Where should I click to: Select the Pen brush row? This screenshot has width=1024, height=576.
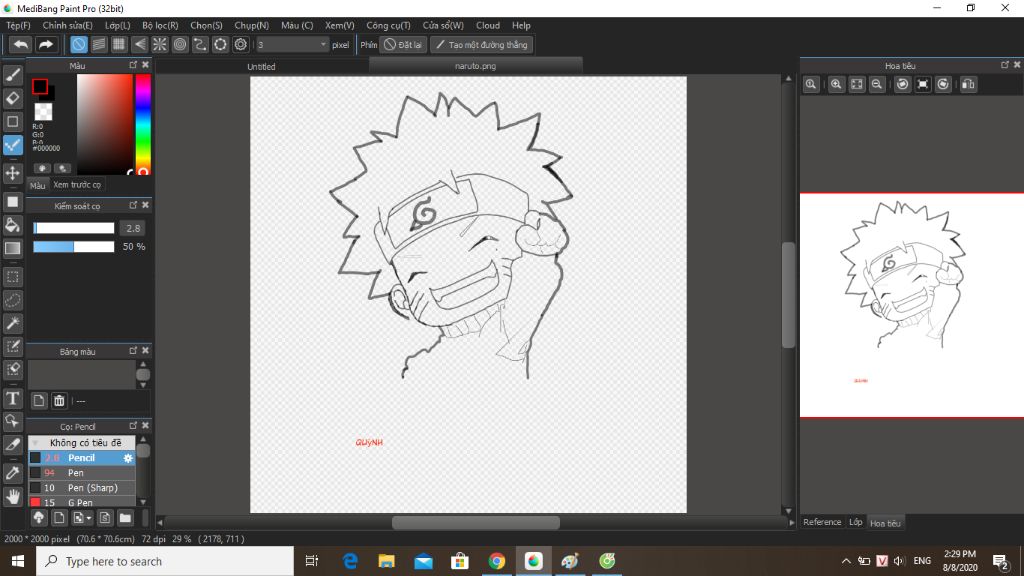tap(82, 473)
